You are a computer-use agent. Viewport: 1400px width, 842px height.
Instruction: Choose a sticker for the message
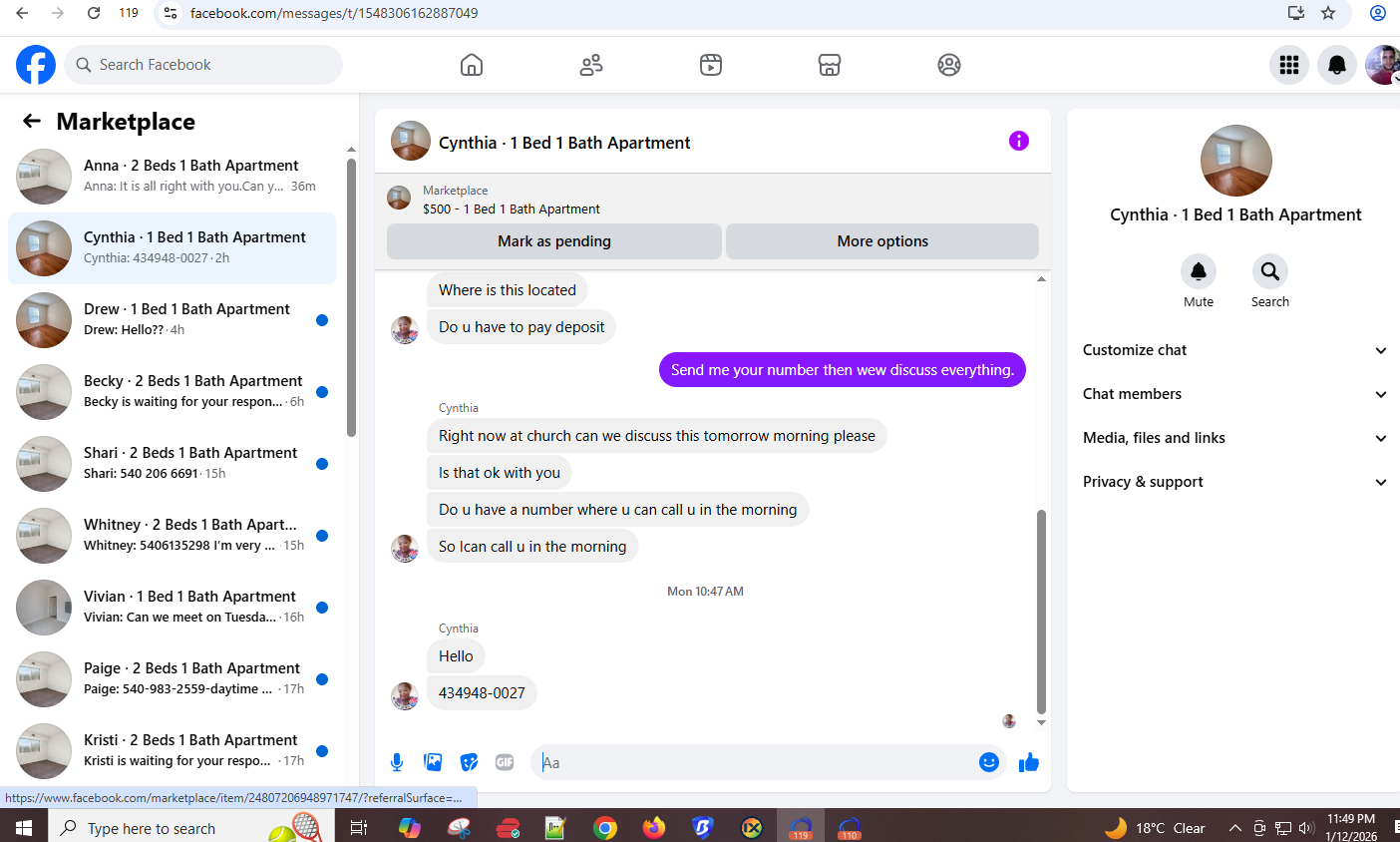coord(469,762)
